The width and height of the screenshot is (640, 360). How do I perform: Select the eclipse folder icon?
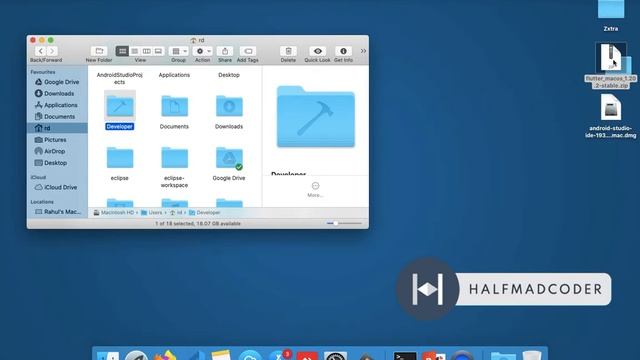tap(120, 158)
